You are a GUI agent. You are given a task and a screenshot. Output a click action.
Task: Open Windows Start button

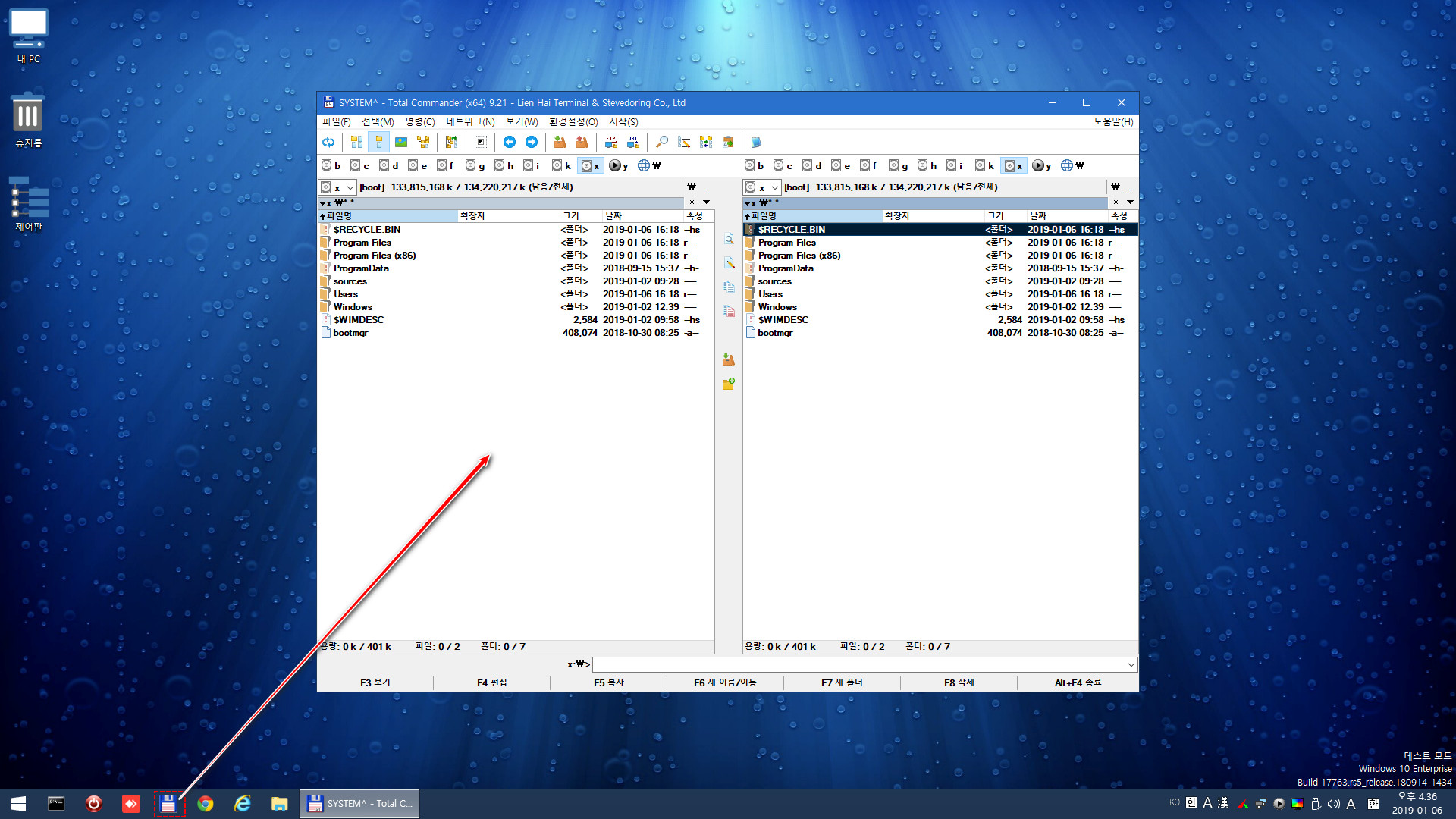[18, 804]
